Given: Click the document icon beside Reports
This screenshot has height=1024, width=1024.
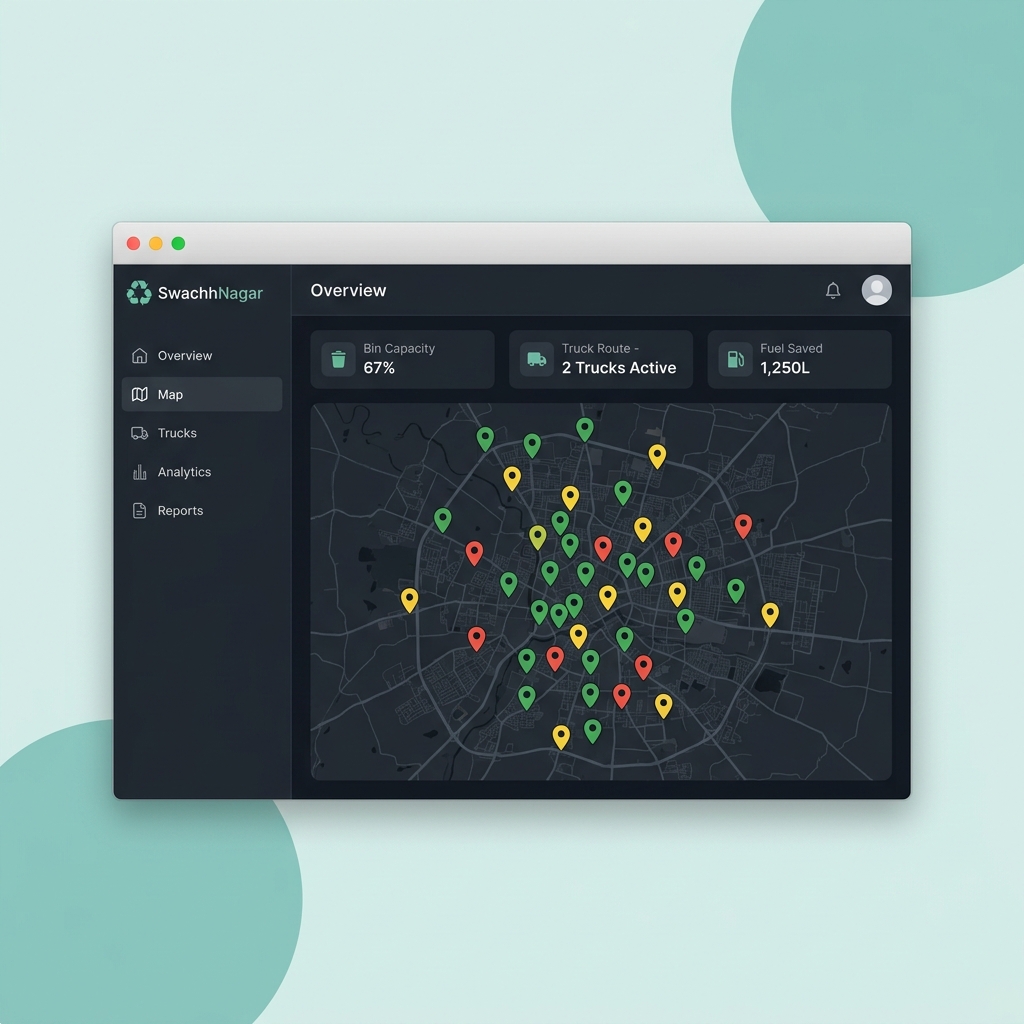Looking at the screenshot, I should click(x=139, y=510).
